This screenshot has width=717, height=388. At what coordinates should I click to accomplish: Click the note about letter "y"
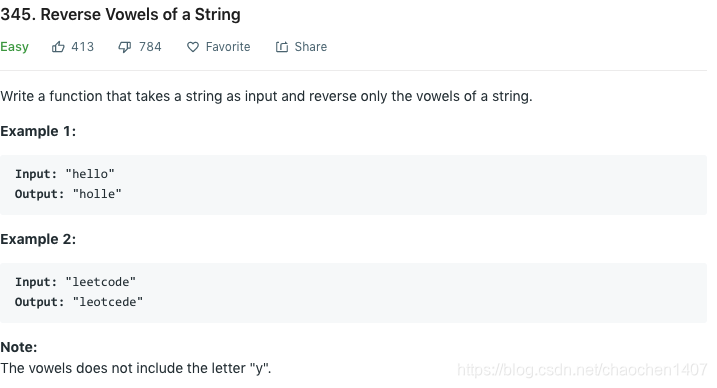136,368
